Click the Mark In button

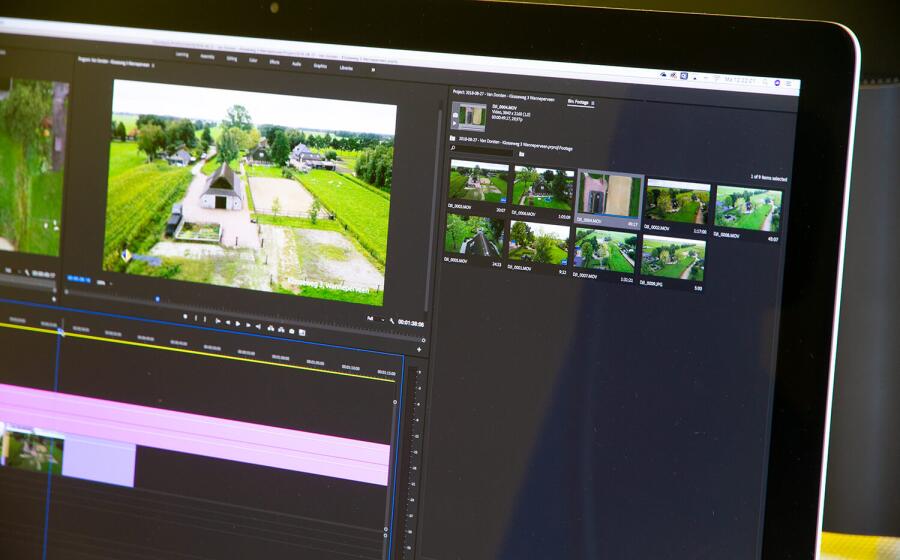tap(196, 318)
